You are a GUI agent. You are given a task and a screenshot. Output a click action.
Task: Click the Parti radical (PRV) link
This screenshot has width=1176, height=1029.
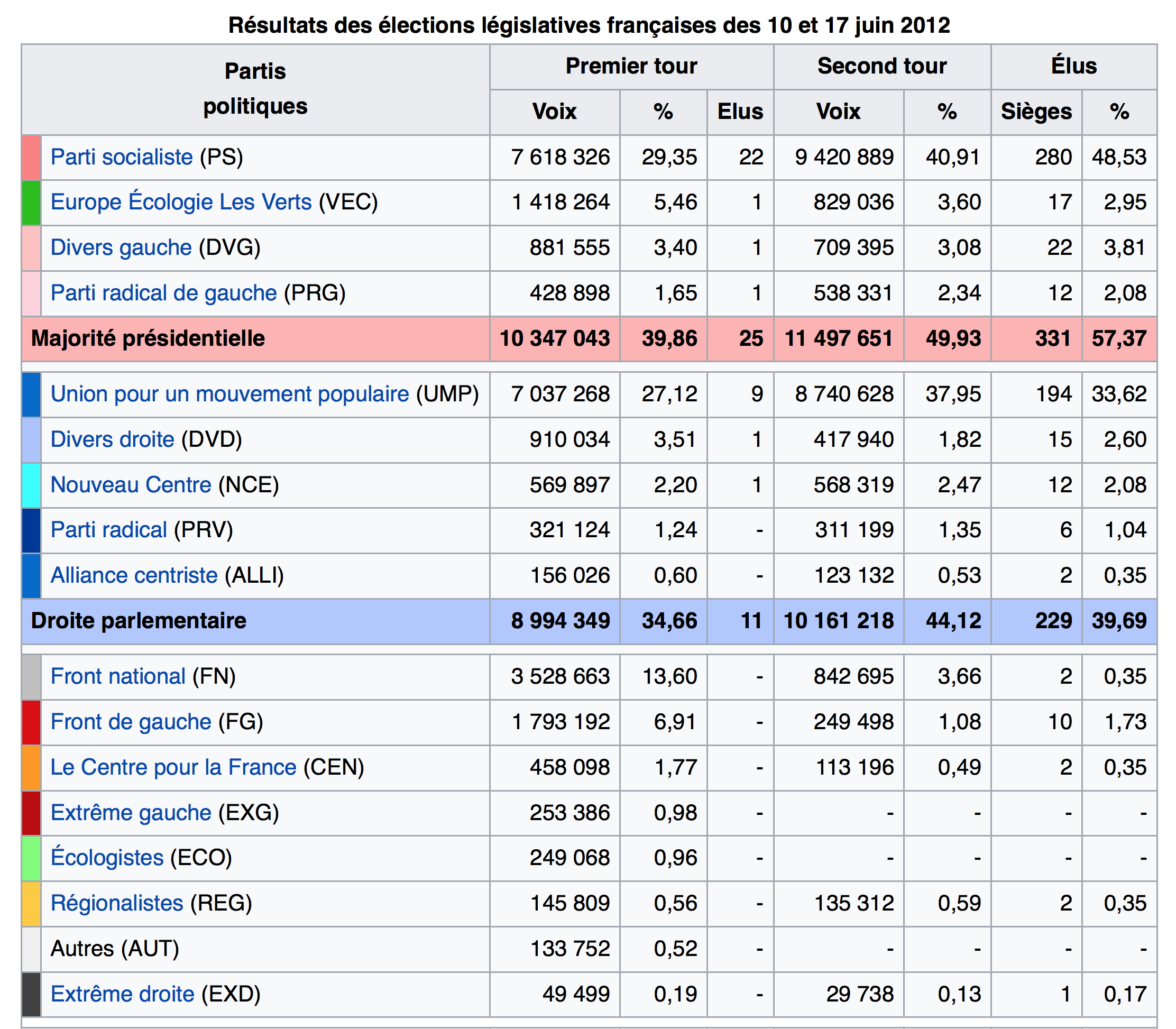108,529
